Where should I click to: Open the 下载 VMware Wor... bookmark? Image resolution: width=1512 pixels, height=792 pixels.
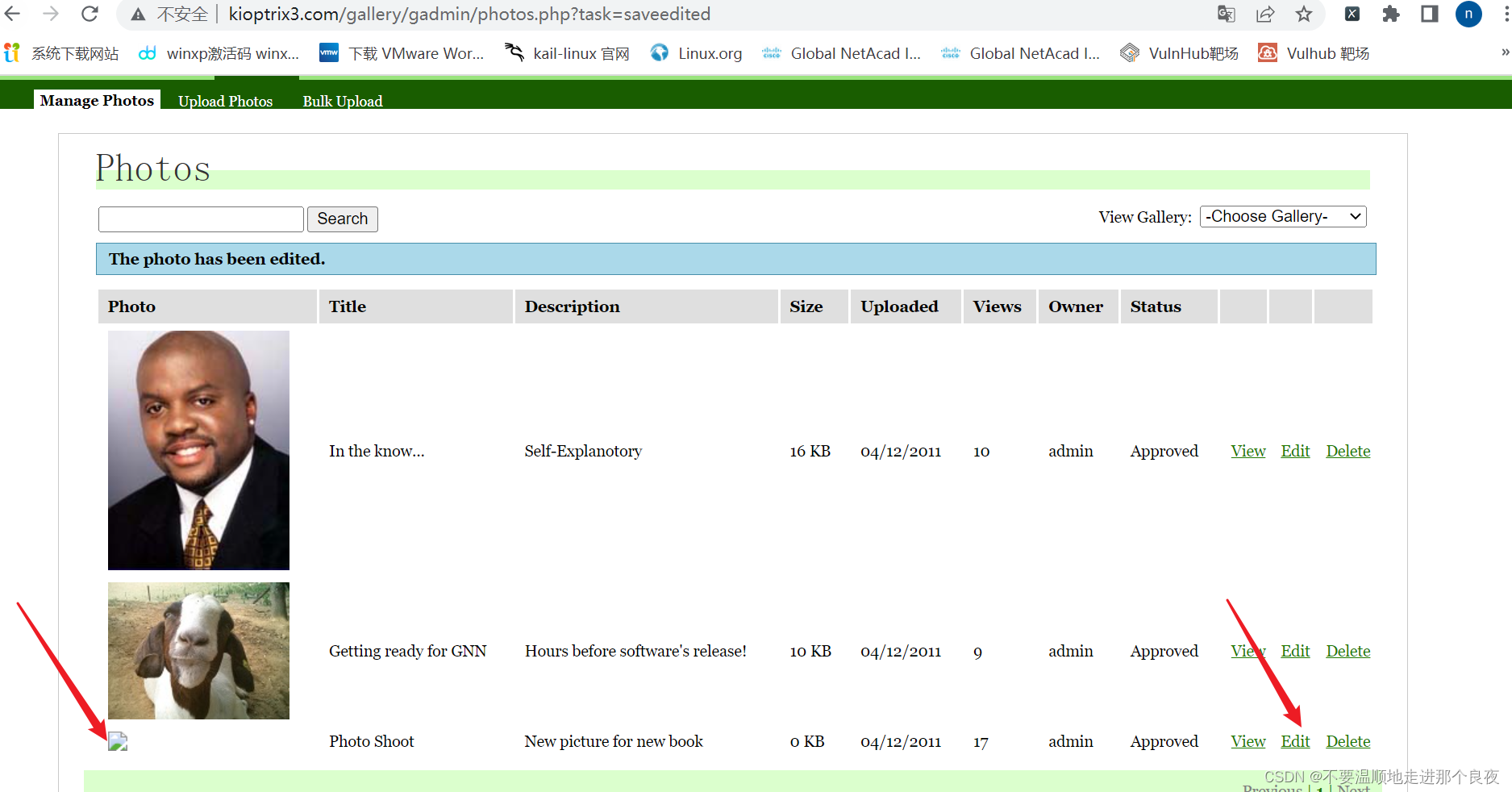(x=402, y=53)
